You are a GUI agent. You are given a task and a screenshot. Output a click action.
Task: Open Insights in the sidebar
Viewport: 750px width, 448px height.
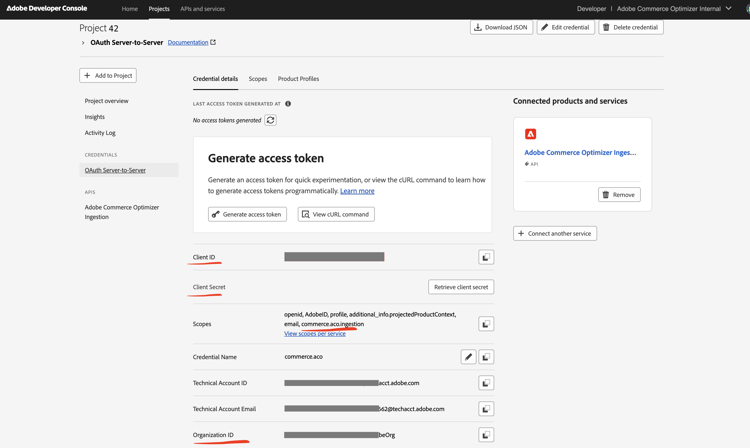point(95,117)
